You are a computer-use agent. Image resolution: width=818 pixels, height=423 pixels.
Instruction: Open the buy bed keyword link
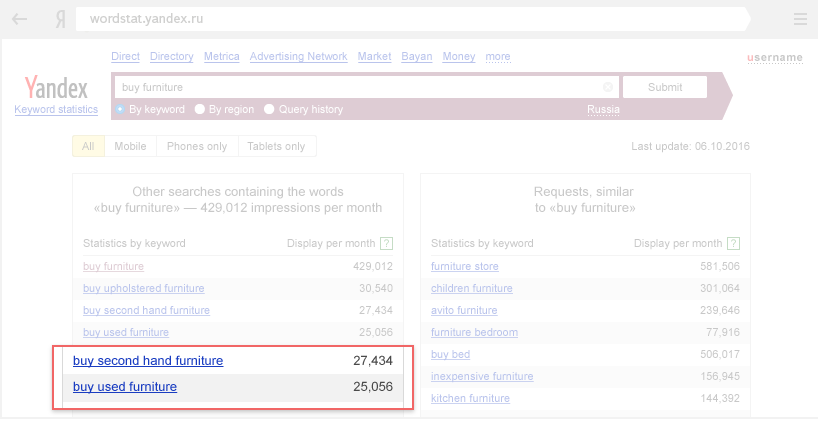click(x=450, y=354)
